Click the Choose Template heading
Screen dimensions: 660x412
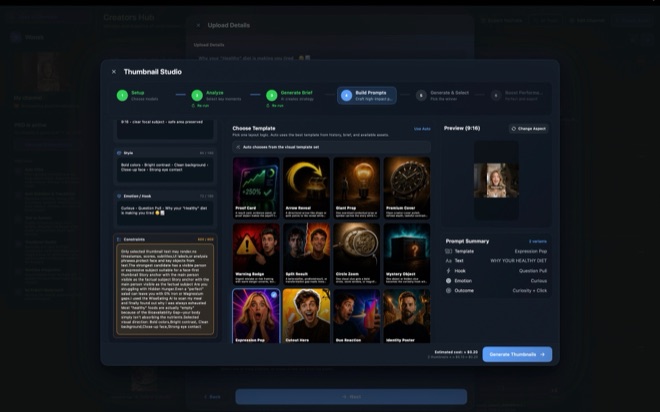pyautogui.click(x=254, y=128)
